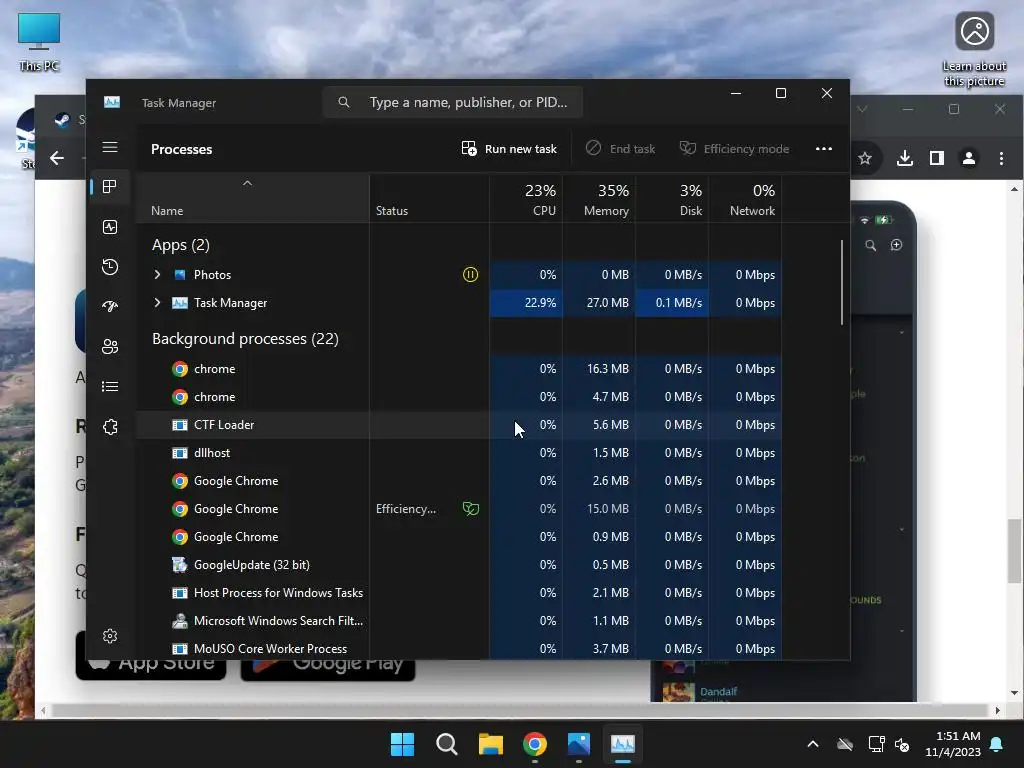This screenshot has width=1024, height=768.
Task: Open Task Manager hamburger navigation menu
Action: pyautogui.click(x=110, y=147)
